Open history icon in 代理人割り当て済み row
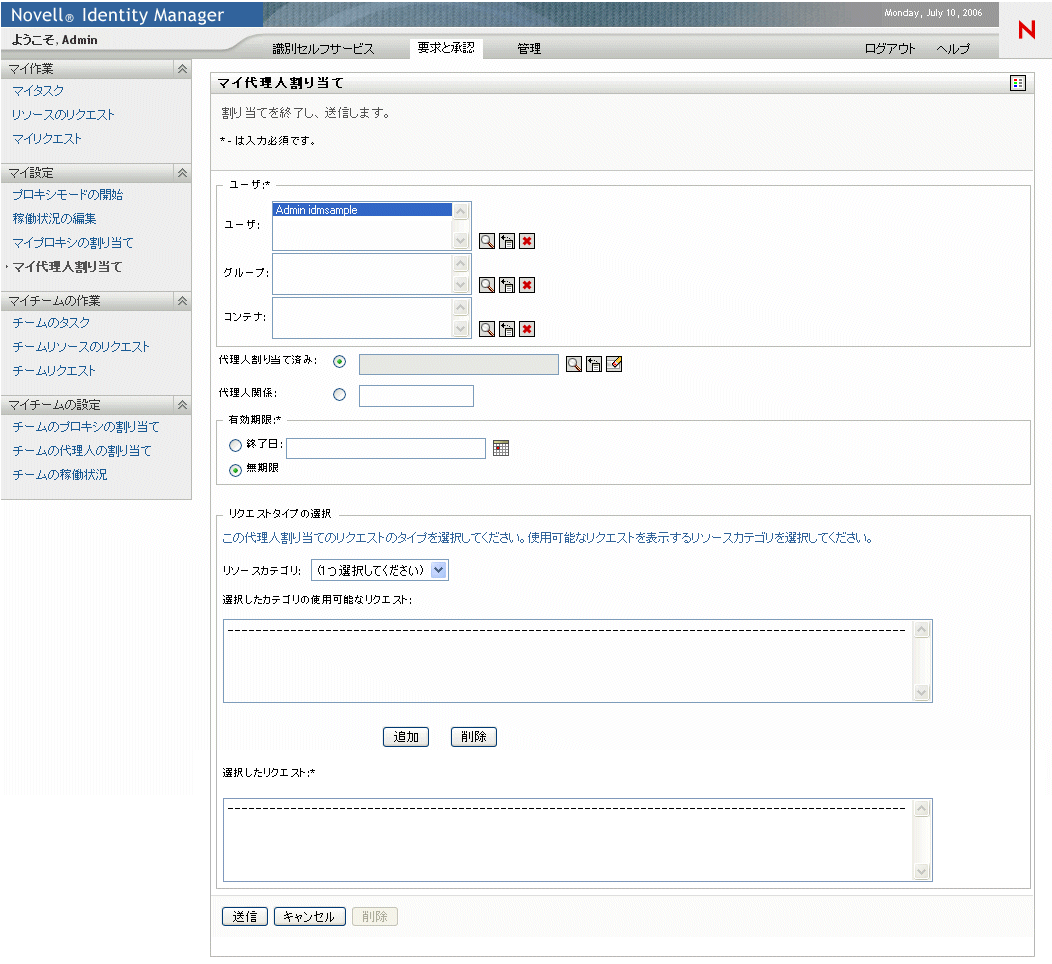 594,364
